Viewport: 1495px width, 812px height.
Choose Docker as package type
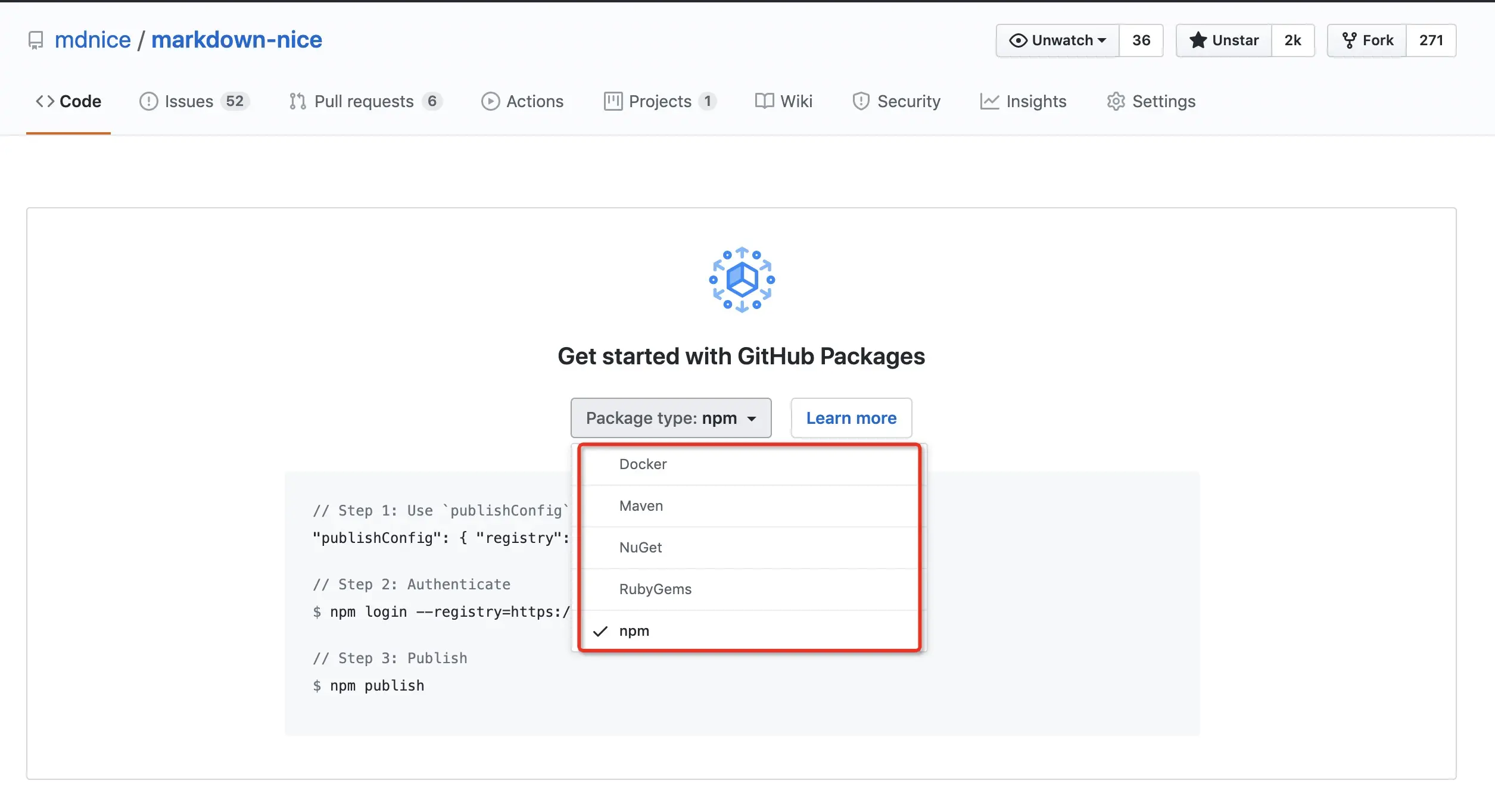click(x=643, y=464)
